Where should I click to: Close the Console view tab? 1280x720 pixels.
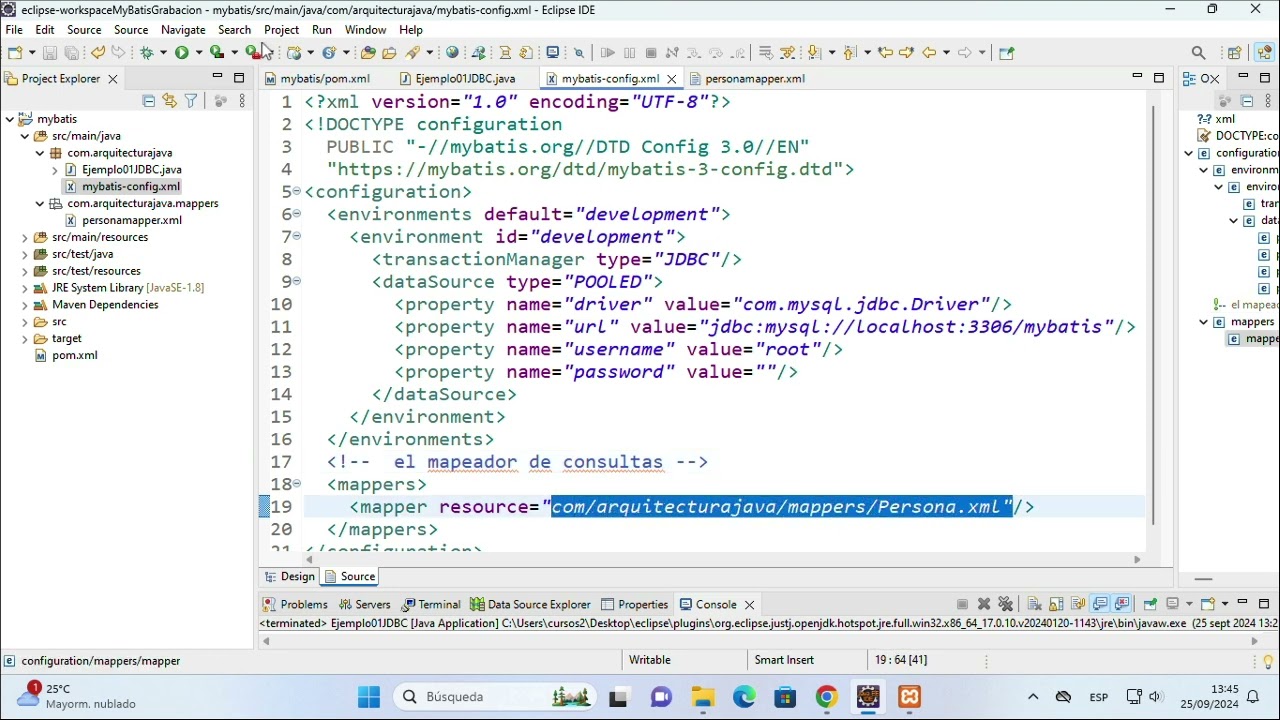(x=749, y=604)
